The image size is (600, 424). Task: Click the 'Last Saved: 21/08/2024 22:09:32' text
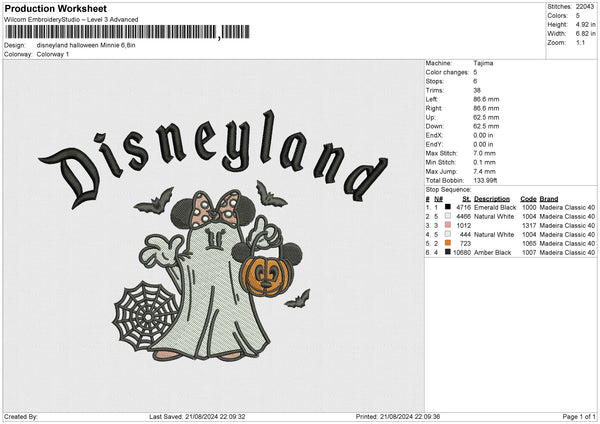pyautogui.click(x=197, y=416)
